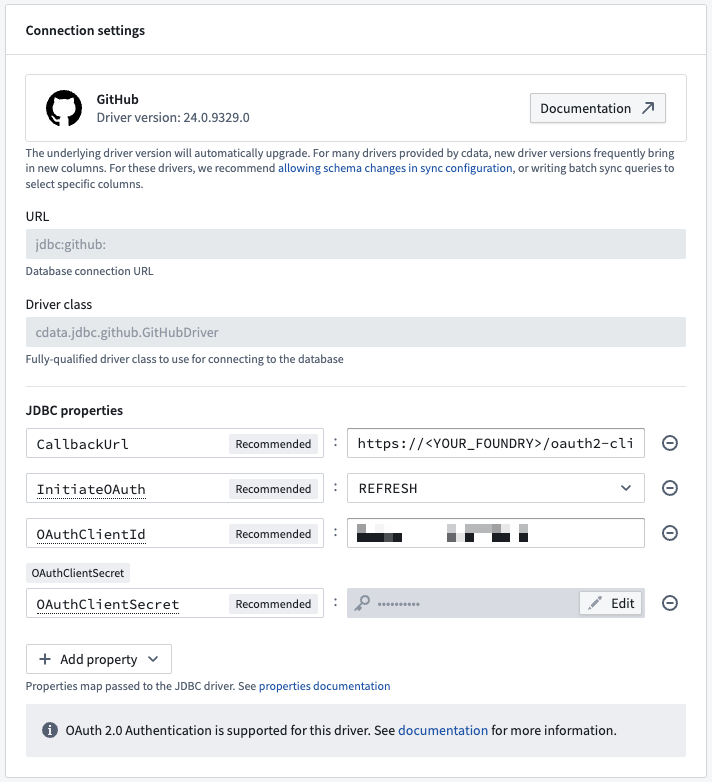Remove the CallbackUrl property row
Viewport: 712px width, 782px height.
point(670,443)
